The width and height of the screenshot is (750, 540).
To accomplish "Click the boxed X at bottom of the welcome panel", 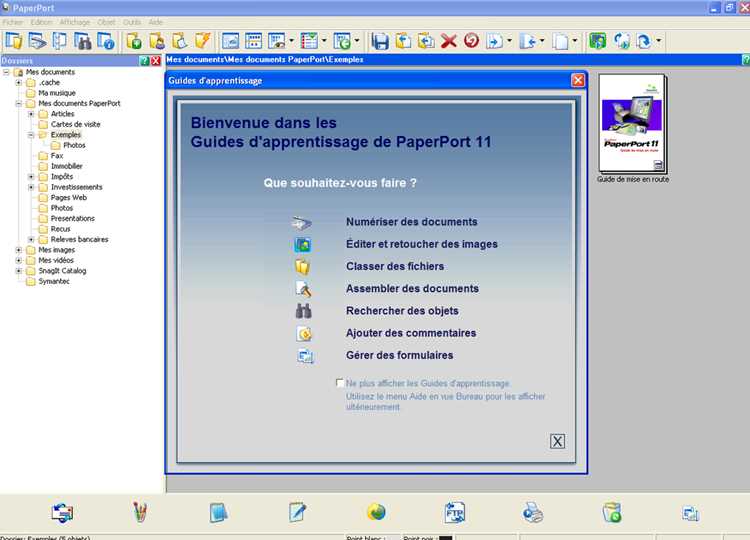I will coord(557,441).
